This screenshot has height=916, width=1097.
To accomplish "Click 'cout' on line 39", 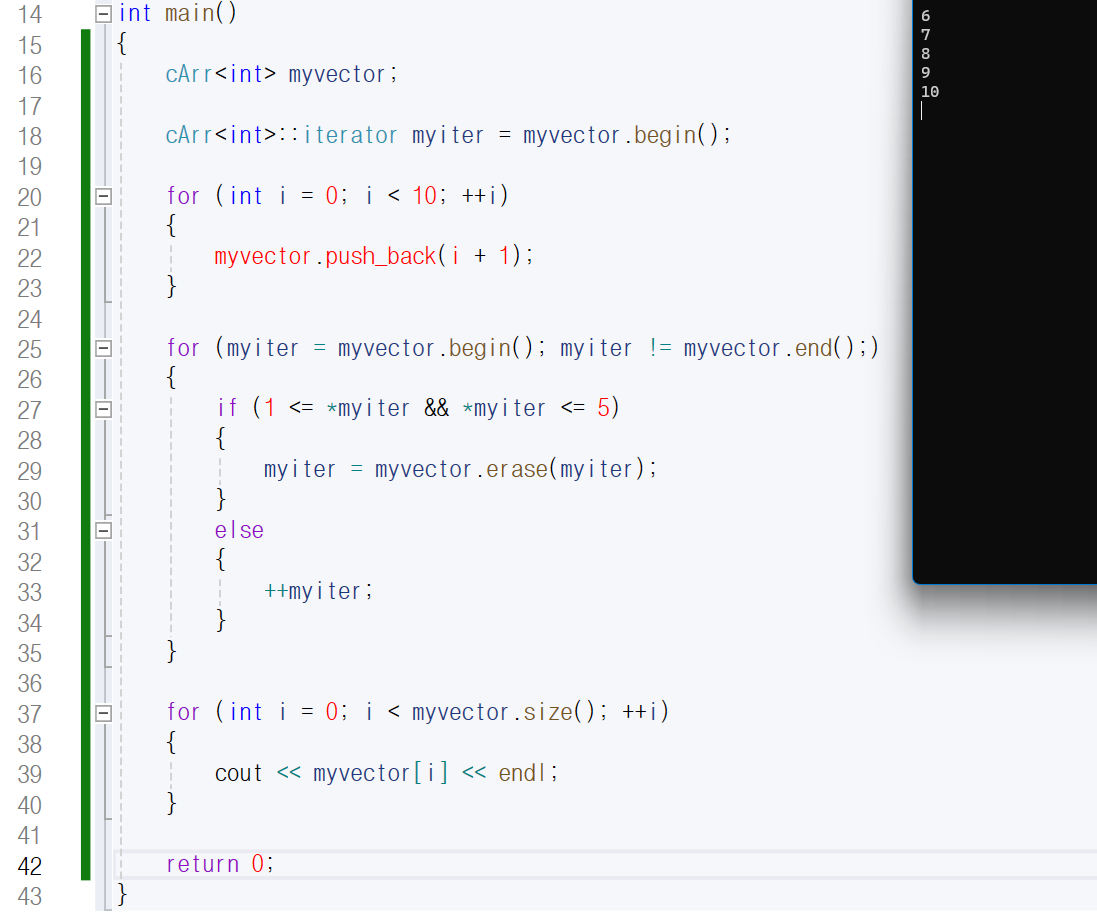I will pos(239,773).
